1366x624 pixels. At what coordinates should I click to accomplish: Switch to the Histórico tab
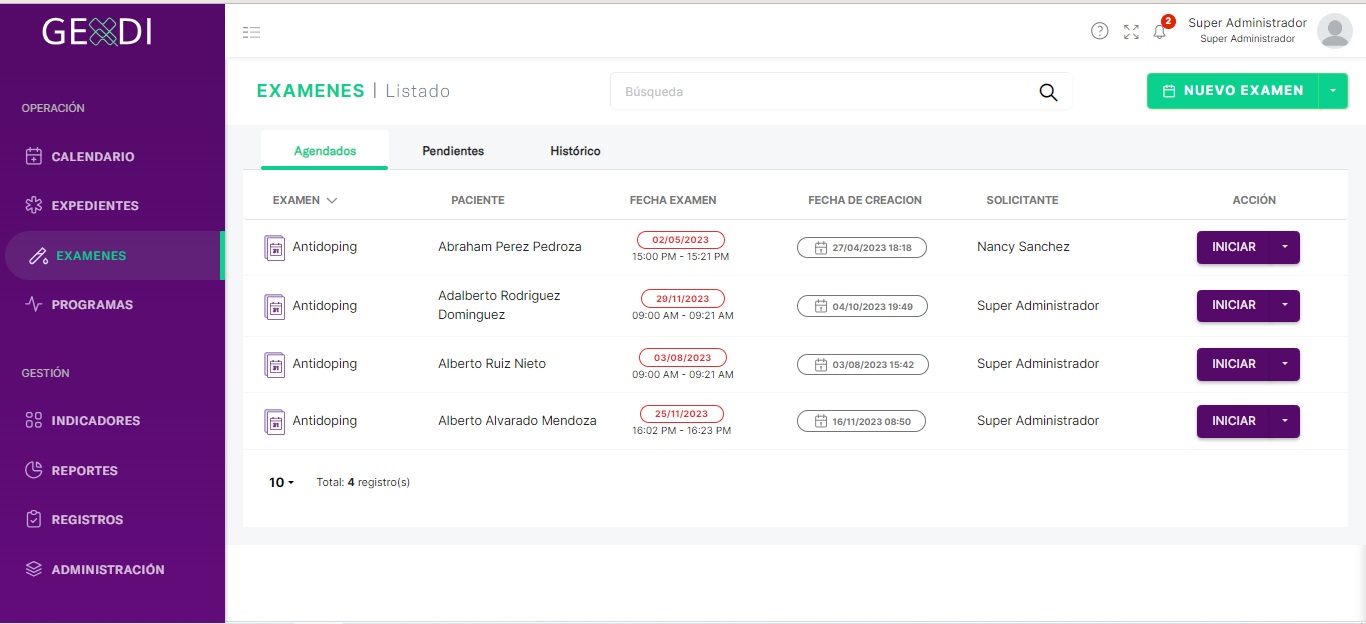pos(575,151)
